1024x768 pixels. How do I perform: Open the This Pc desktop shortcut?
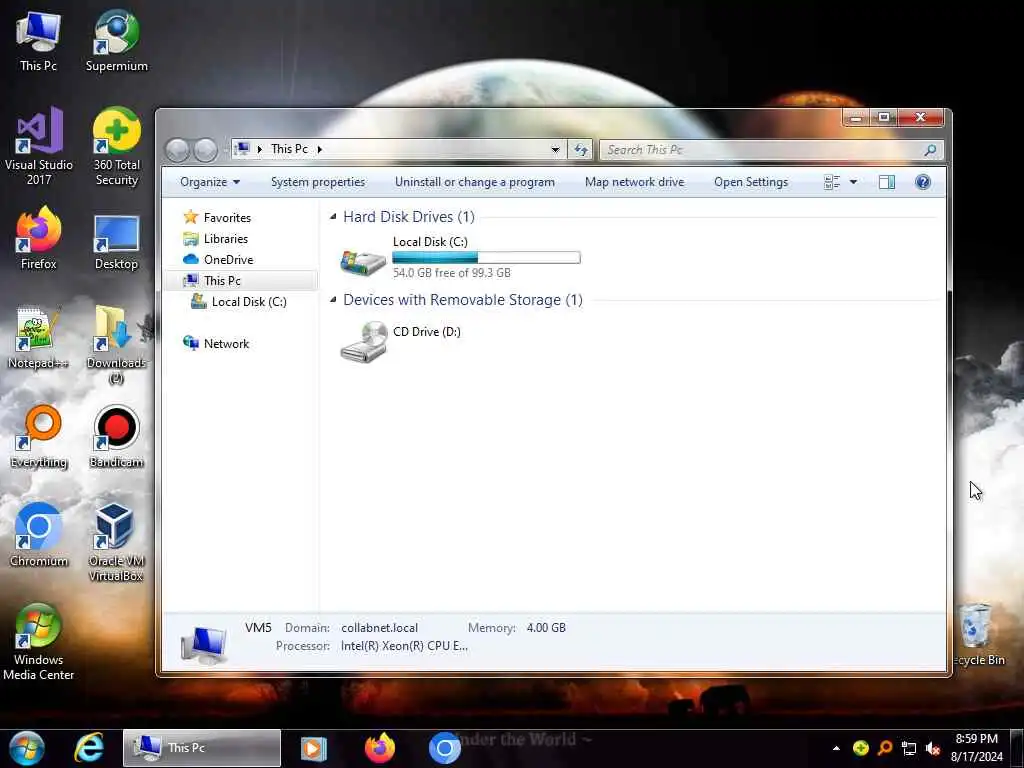click(38, 40)
